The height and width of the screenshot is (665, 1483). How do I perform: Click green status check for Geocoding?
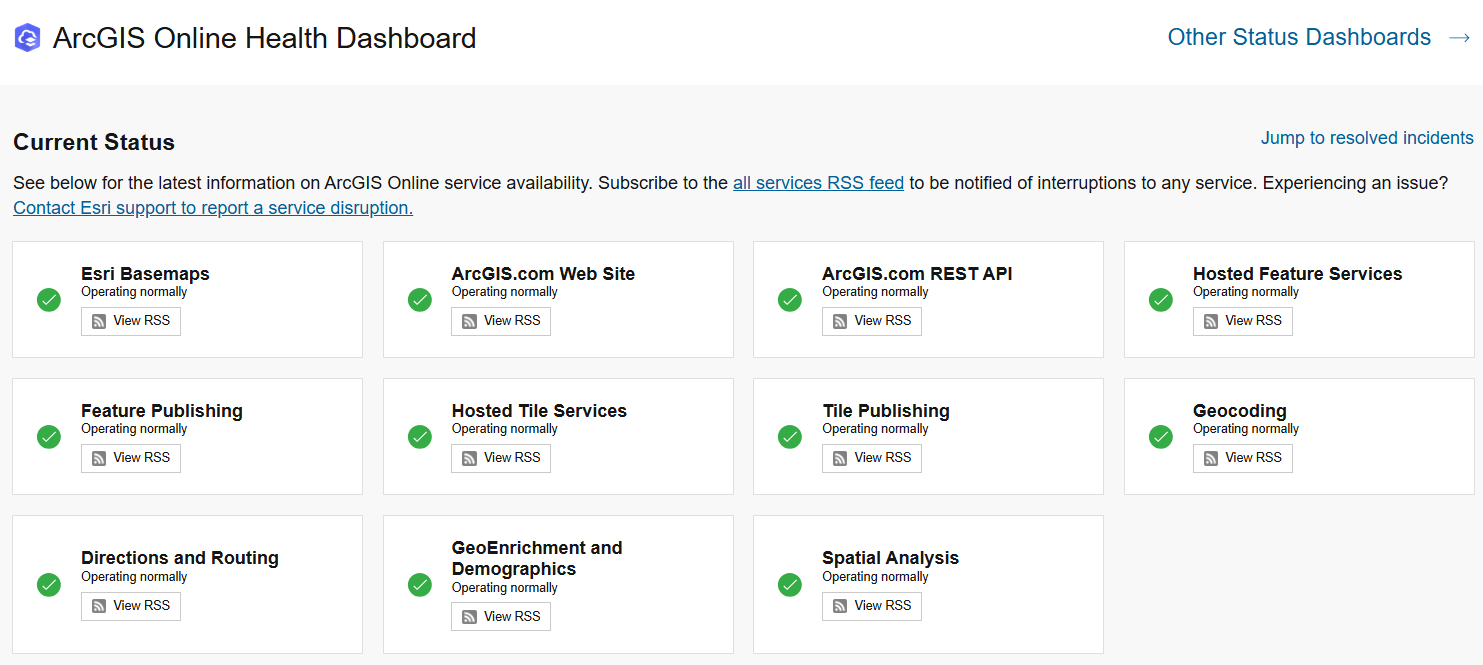point(1161,436)
